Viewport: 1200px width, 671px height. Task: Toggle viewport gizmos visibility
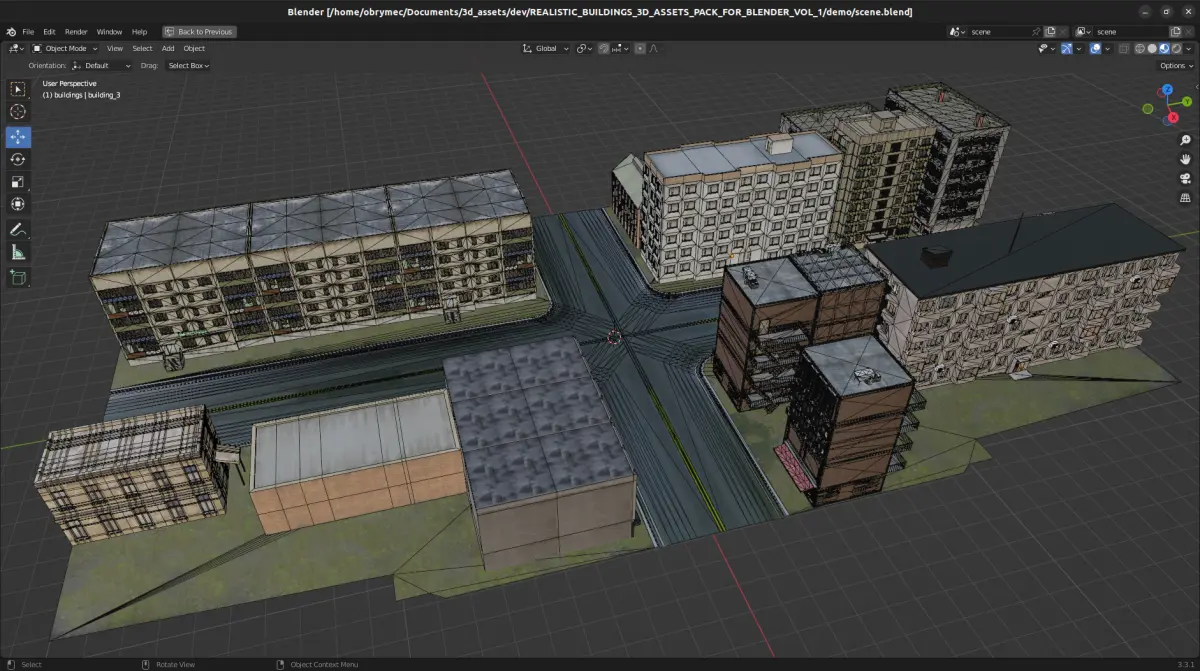pyautogui.click(x=1066, y=48)
